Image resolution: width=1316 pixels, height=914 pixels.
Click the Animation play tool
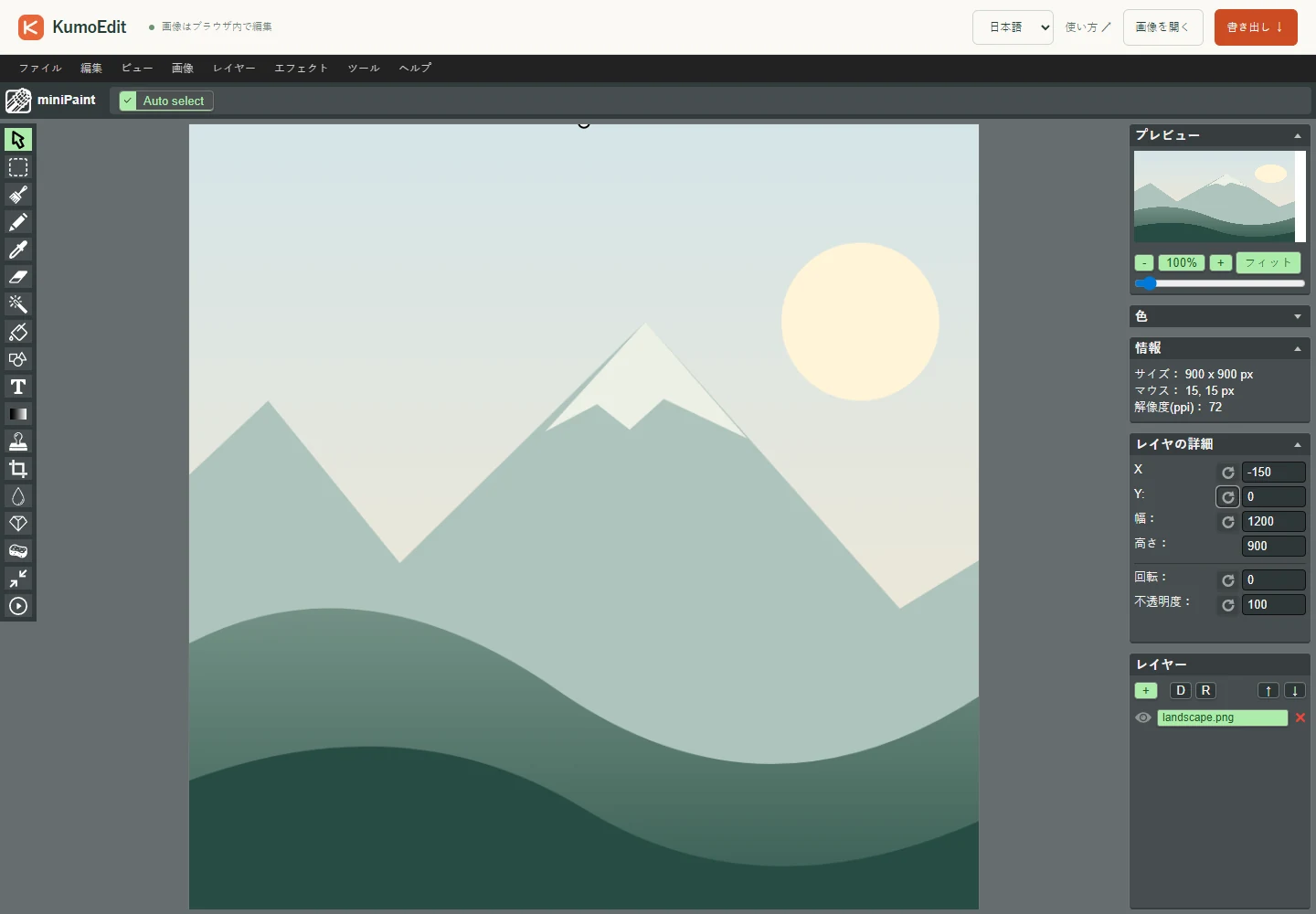18,606
